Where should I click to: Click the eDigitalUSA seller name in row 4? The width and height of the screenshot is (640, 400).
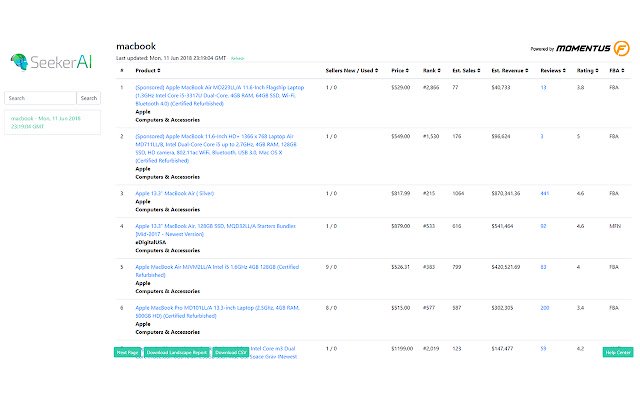tap(151, 242)
